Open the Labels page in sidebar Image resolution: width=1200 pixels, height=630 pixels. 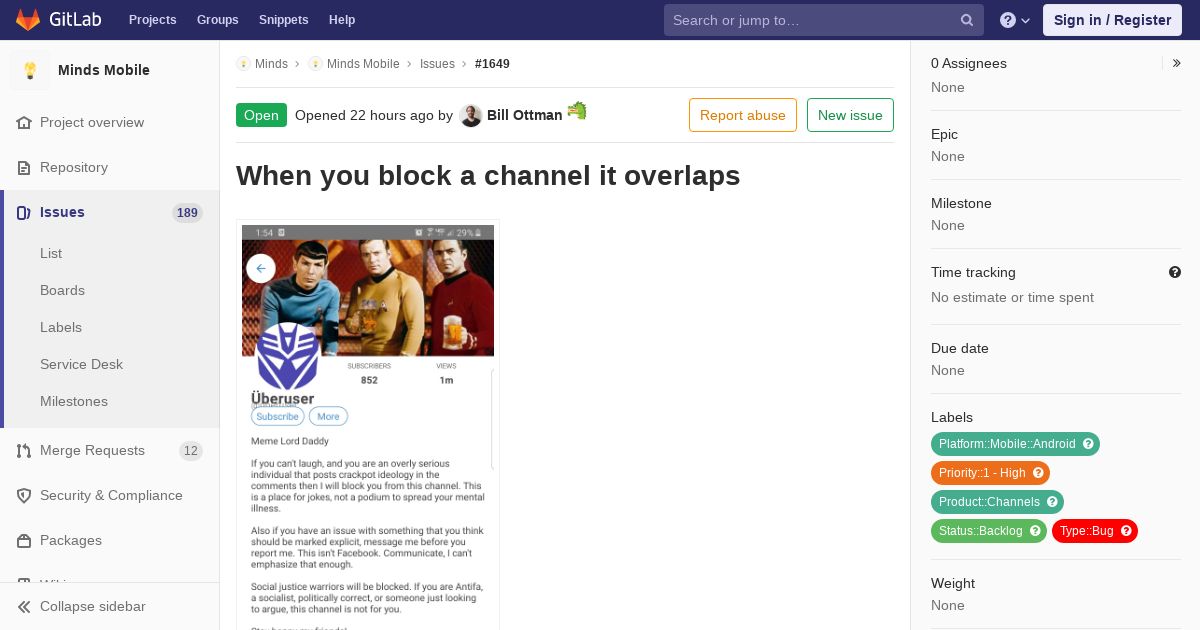click(61, 327)
